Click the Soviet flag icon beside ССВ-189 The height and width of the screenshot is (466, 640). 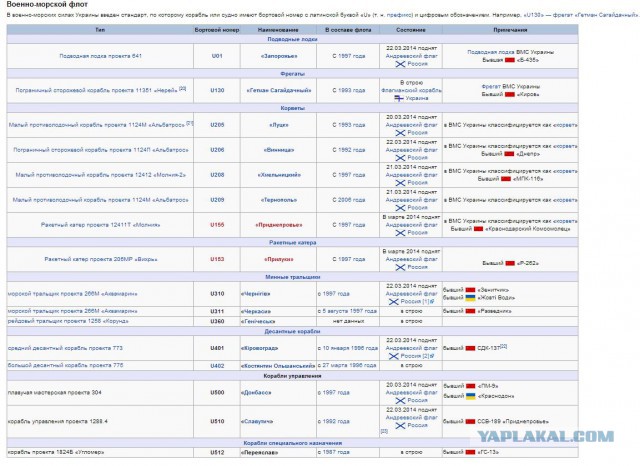point(470,422)
